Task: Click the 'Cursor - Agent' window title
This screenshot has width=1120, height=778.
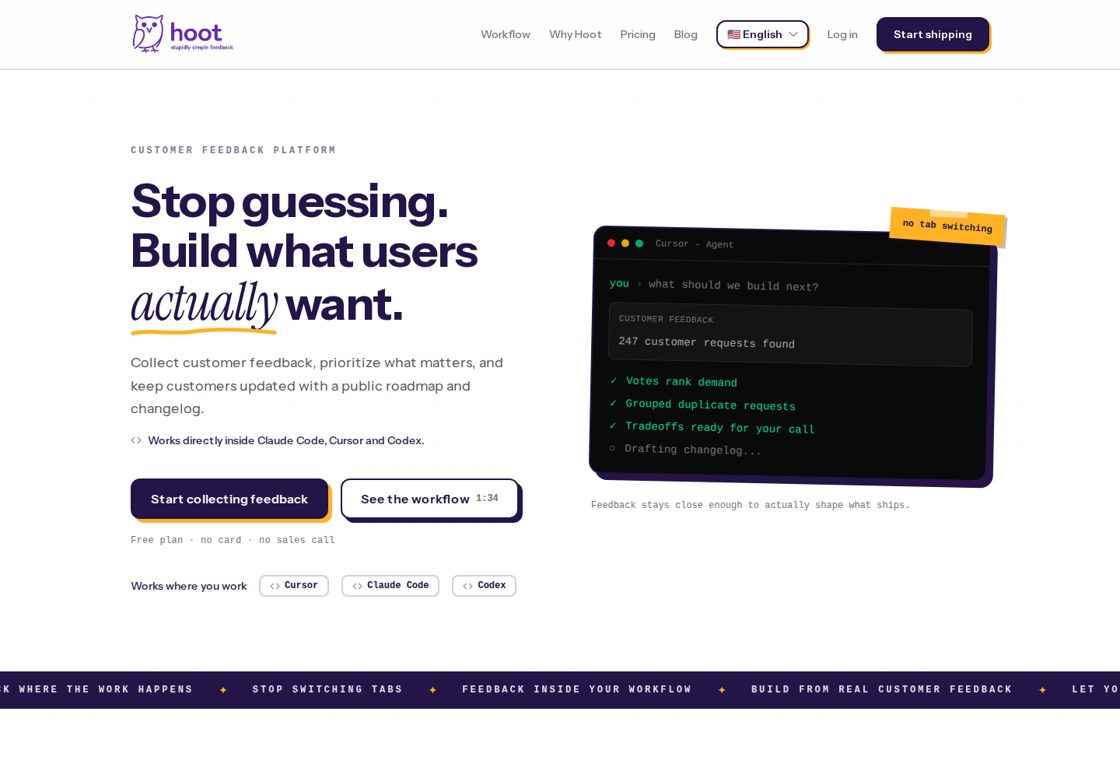Action: [x=694, y=244]
